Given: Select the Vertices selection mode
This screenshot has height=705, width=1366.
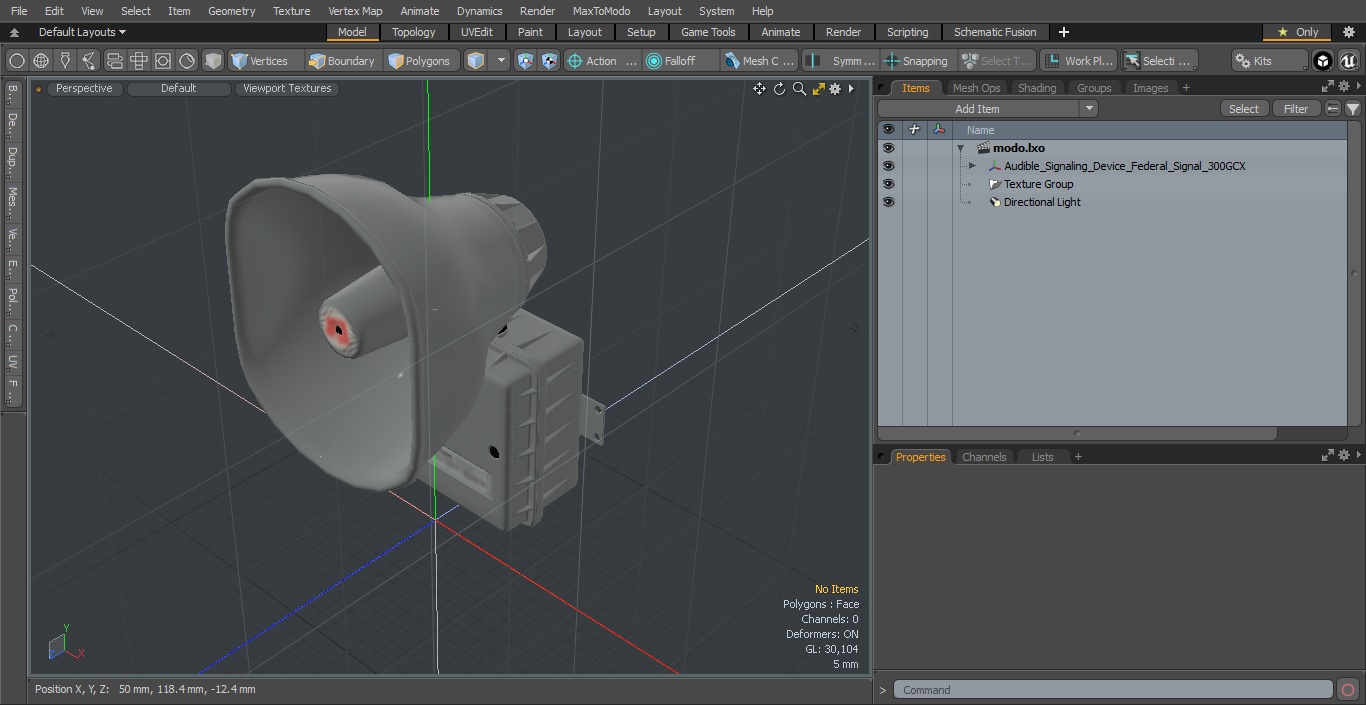Looking at the screenshot, I should 260,61.
